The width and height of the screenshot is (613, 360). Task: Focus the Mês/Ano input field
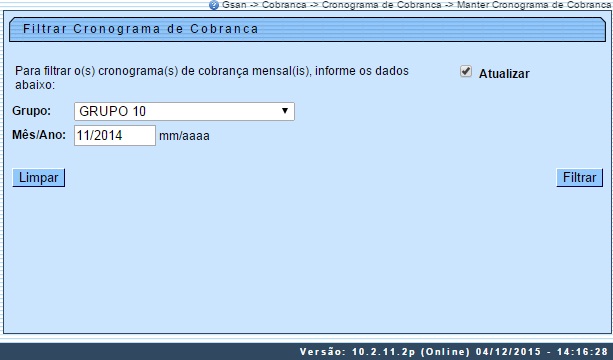pos(115,135)
